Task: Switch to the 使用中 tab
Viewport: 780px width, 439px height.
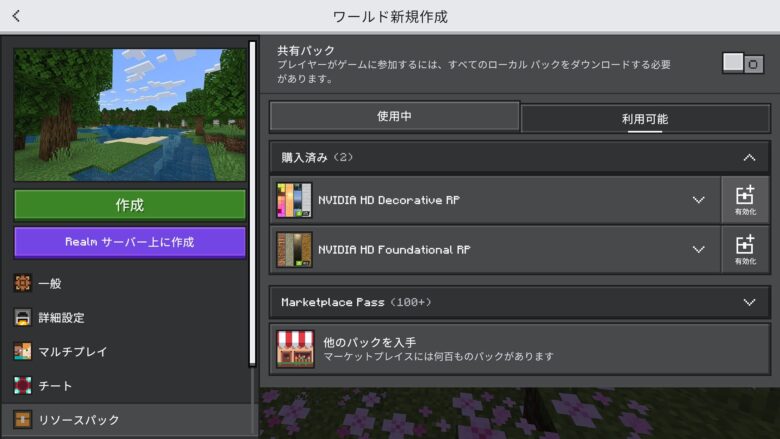Action: point(394,116)
